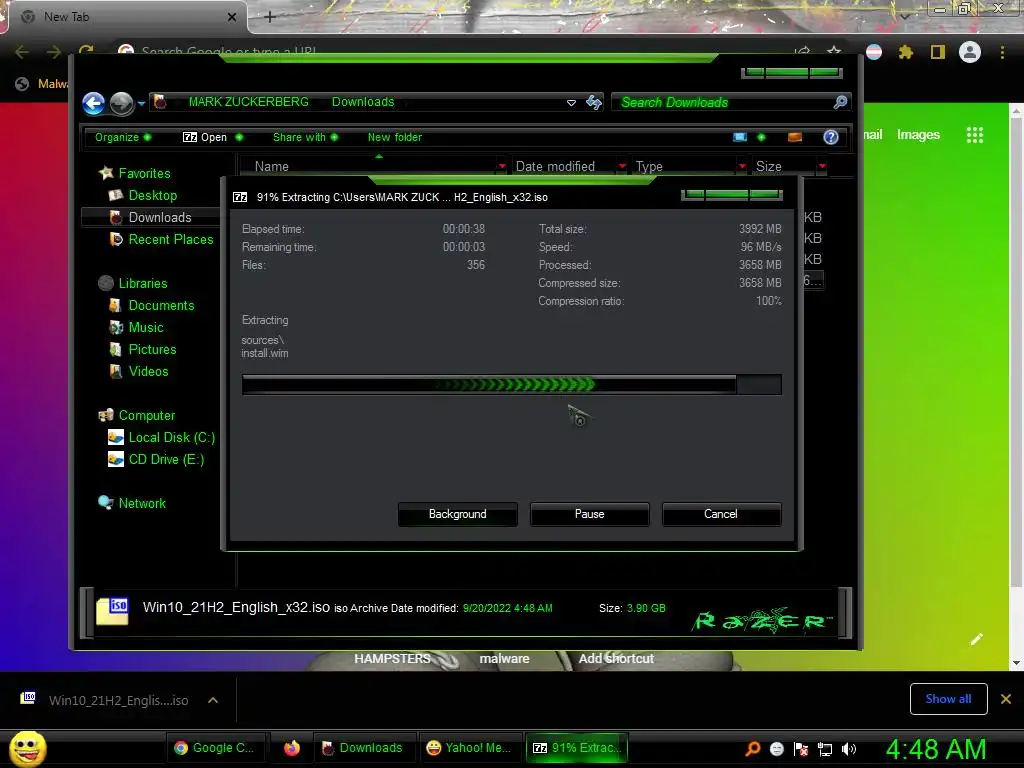Select Downloads in the navigation pane
This screenshot has width=1024, height=768.
[x=150, y=217]
